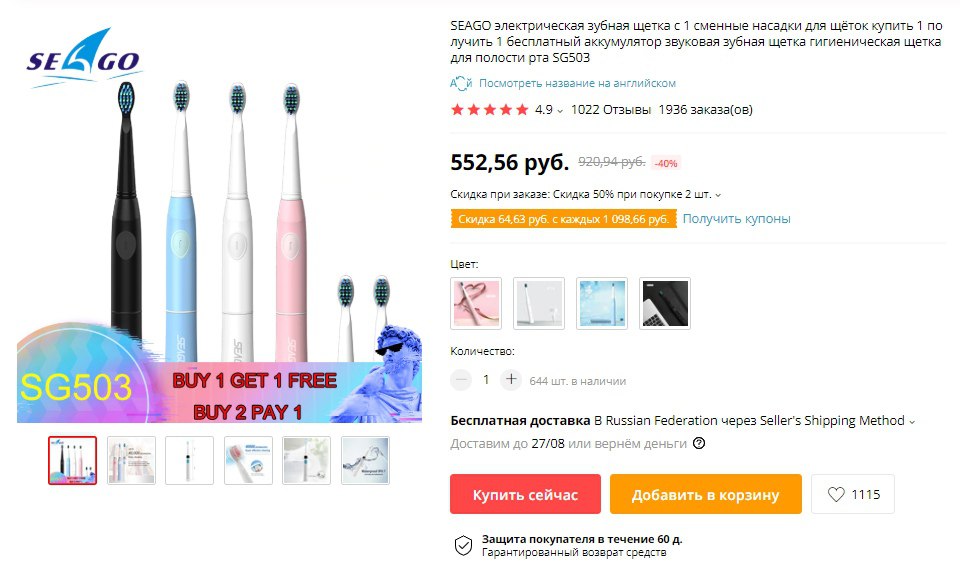The height and width of the screenshot is (581, 960).
Task: Select the black toothbrush color option
Action: point(665,303)
